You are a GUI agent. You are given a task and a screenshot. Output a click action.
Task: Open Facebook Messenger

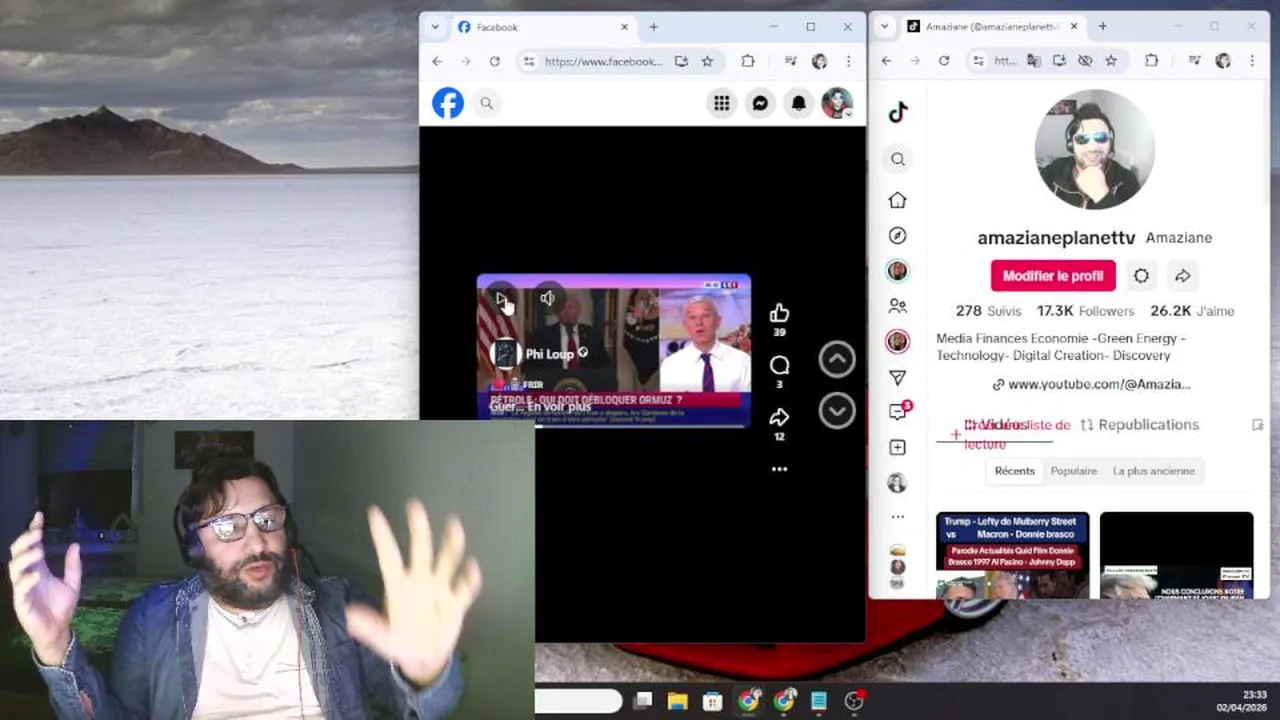(760, 103)
